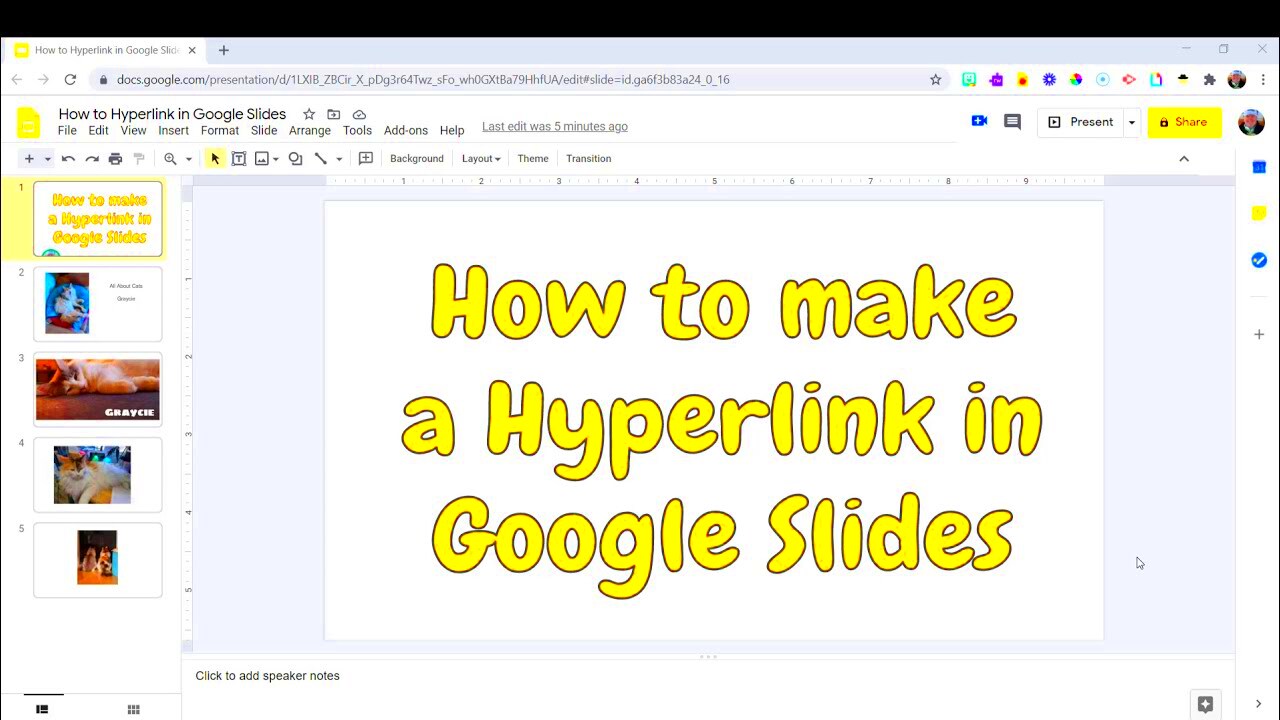This screenshot has height=720, width=1280.
Task: Join a call with the Meet camera icon
Action: (979, 121)
